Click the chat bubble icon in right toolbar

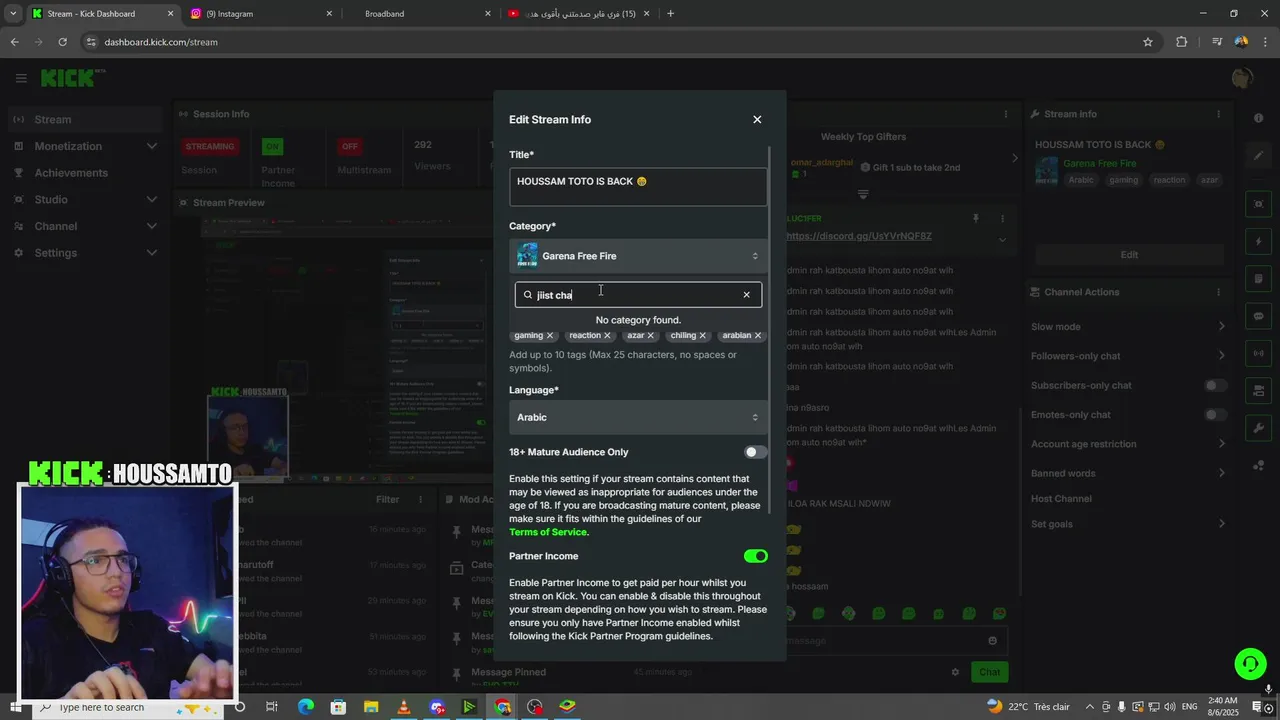coord(1259,316)
